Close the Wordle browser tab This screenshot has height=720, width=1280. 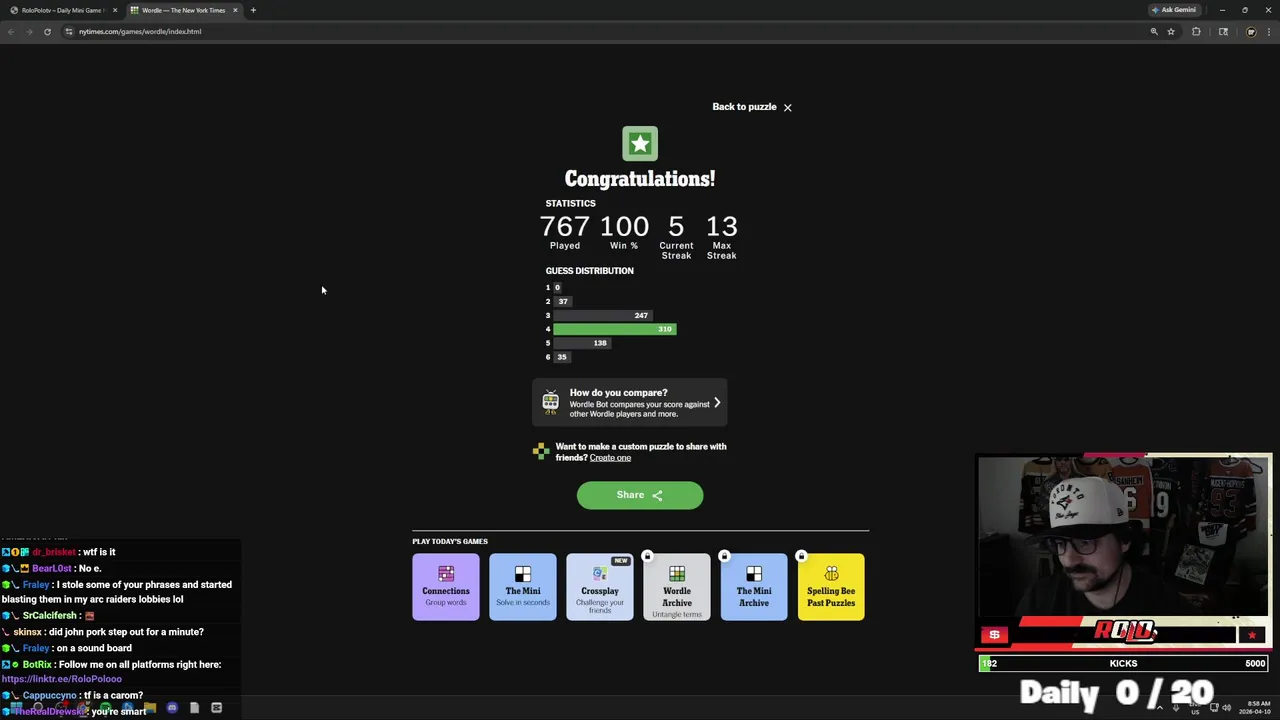235,10
